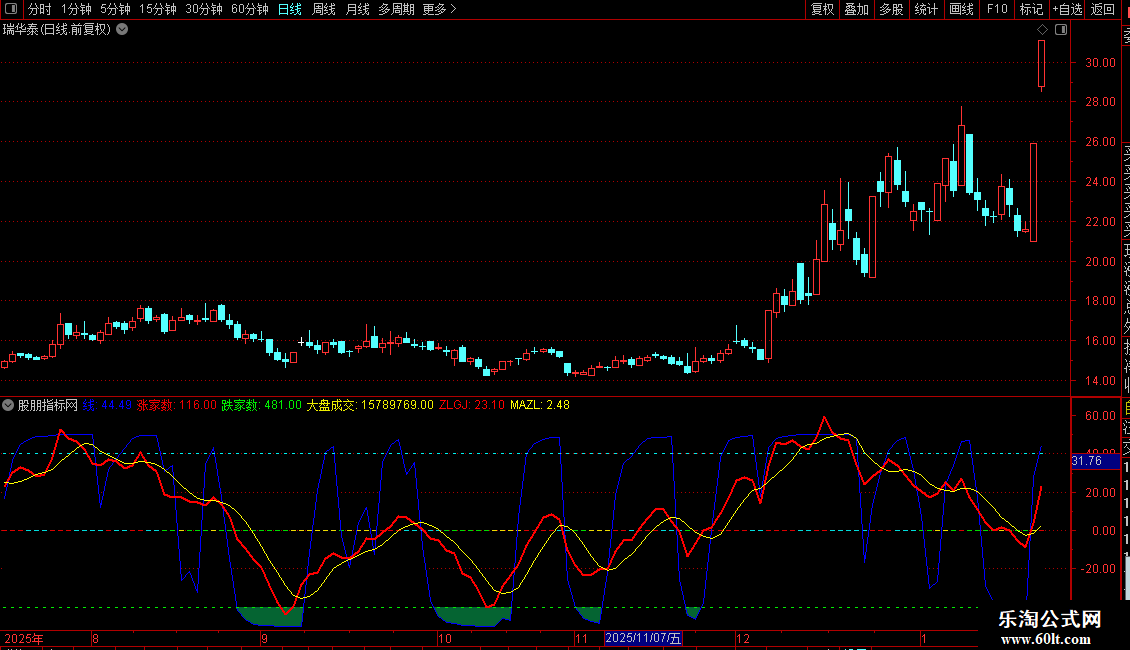Click the MAZL: 2.48 value
Image resolution: width=1130 pixels, height=650 pixels.
(540, 405)
